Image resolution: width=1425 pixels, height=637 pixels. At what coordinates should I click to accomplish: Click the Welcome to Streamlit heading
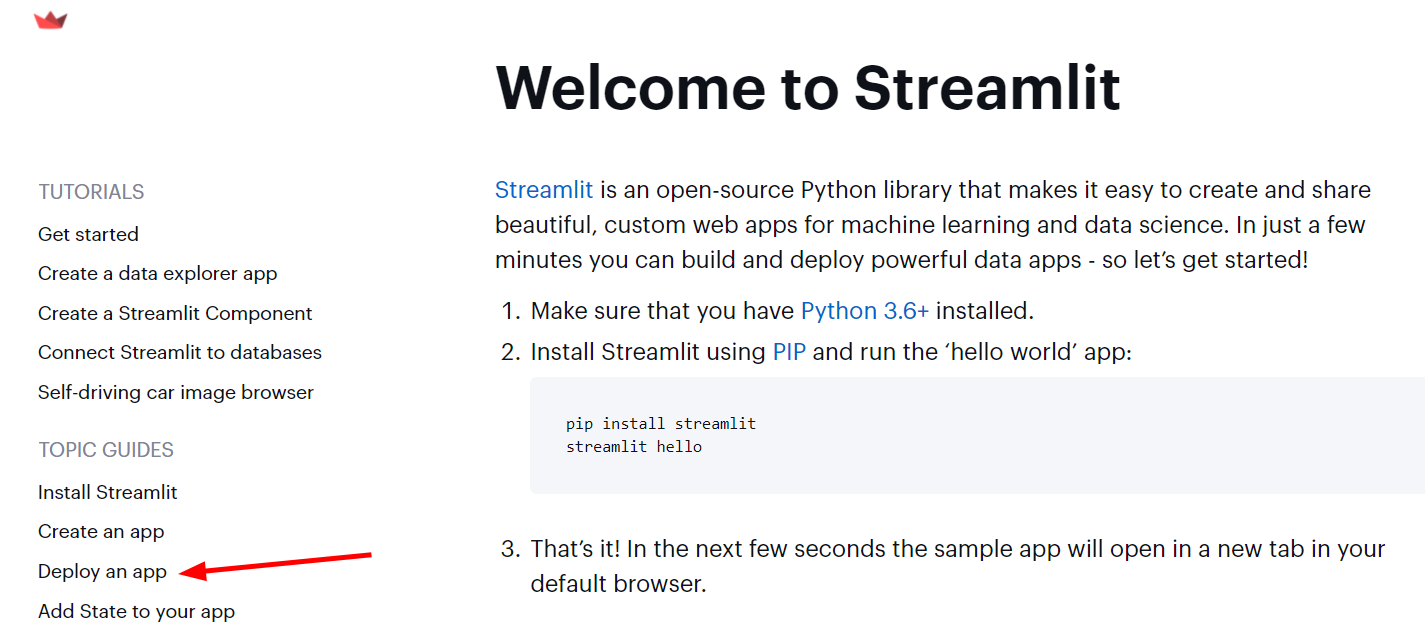[807, 87]
